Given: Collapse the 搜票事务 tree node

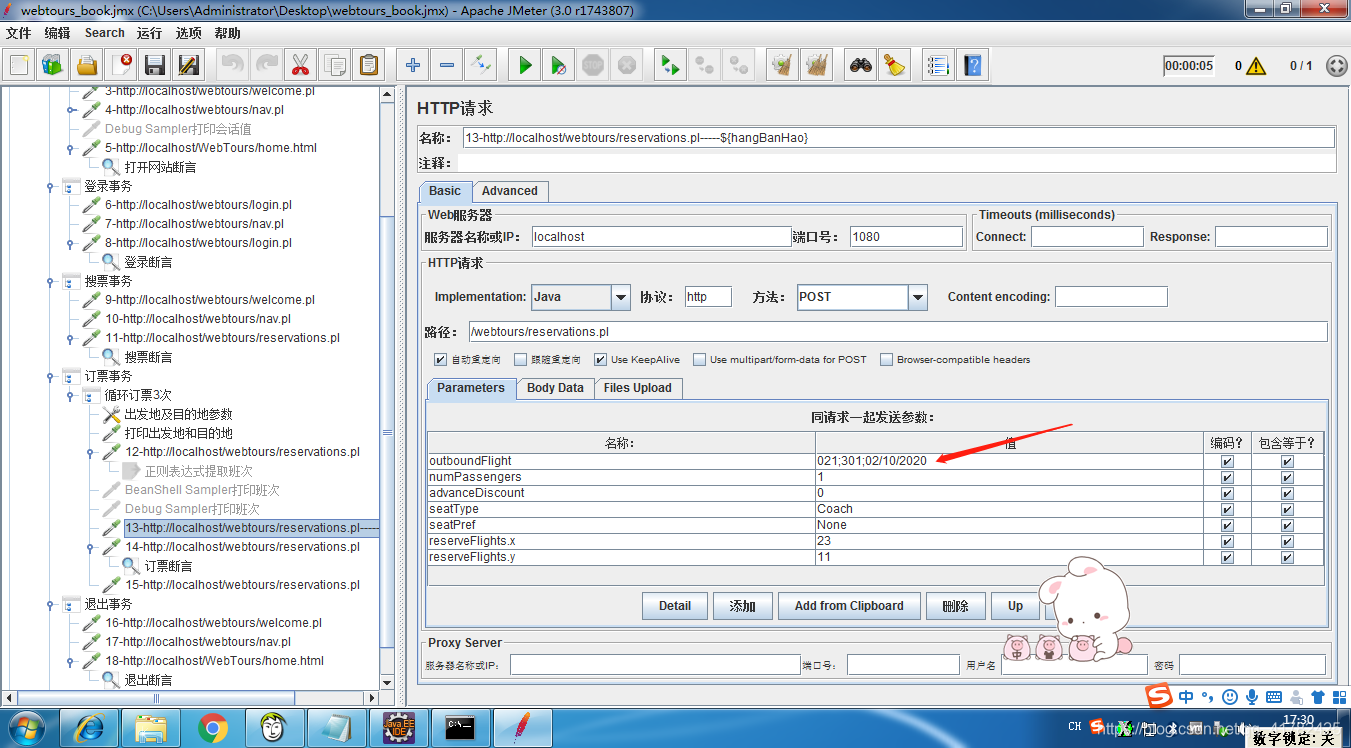Looking at the screenshot, I should pyautogui.click(x=50, y=282).
